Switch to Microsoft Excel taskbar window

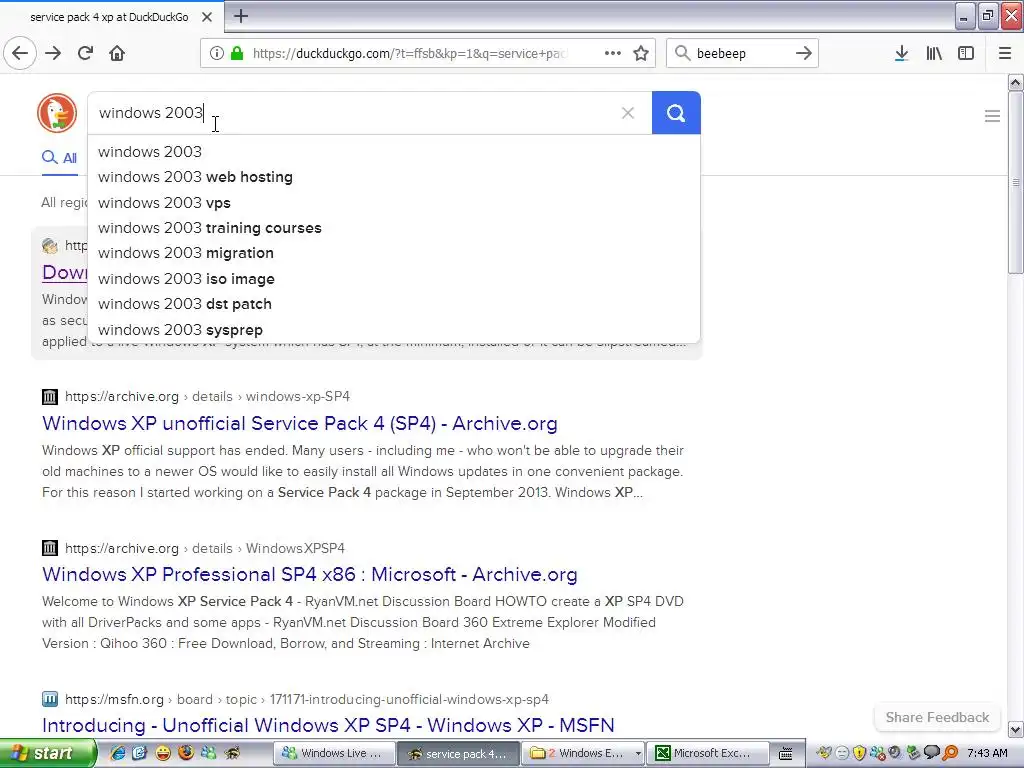(x=708, y=754)
